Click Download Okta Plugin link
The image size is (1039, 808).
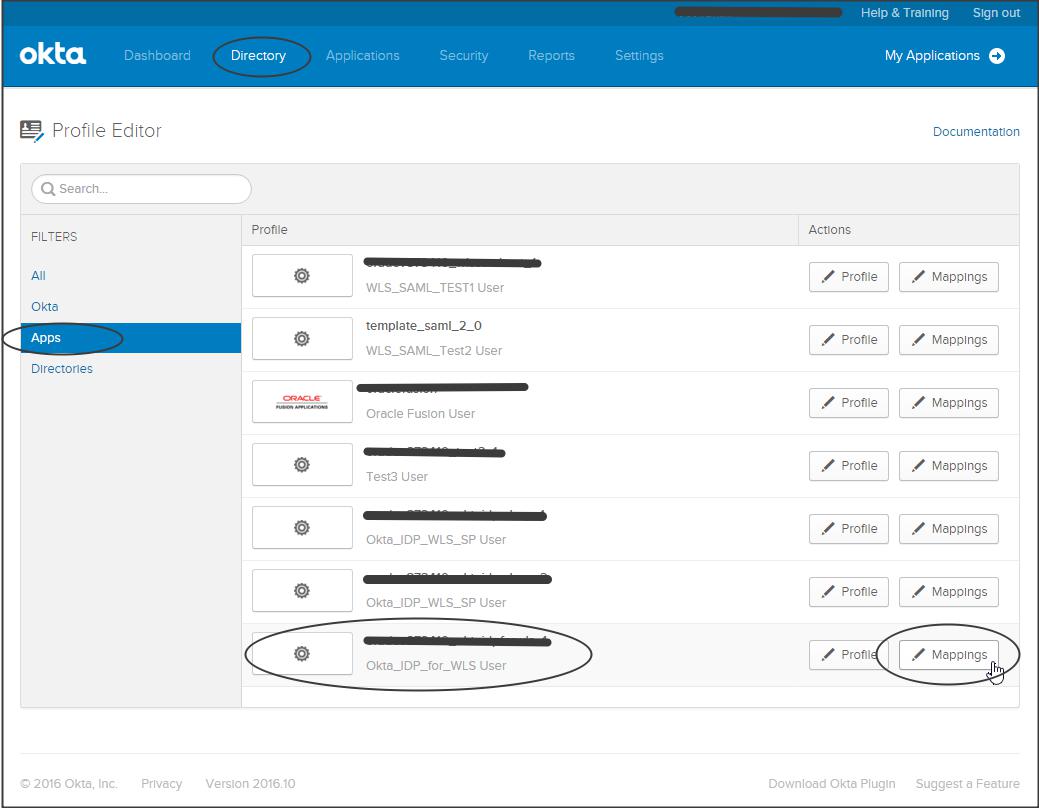pos(832,783)
